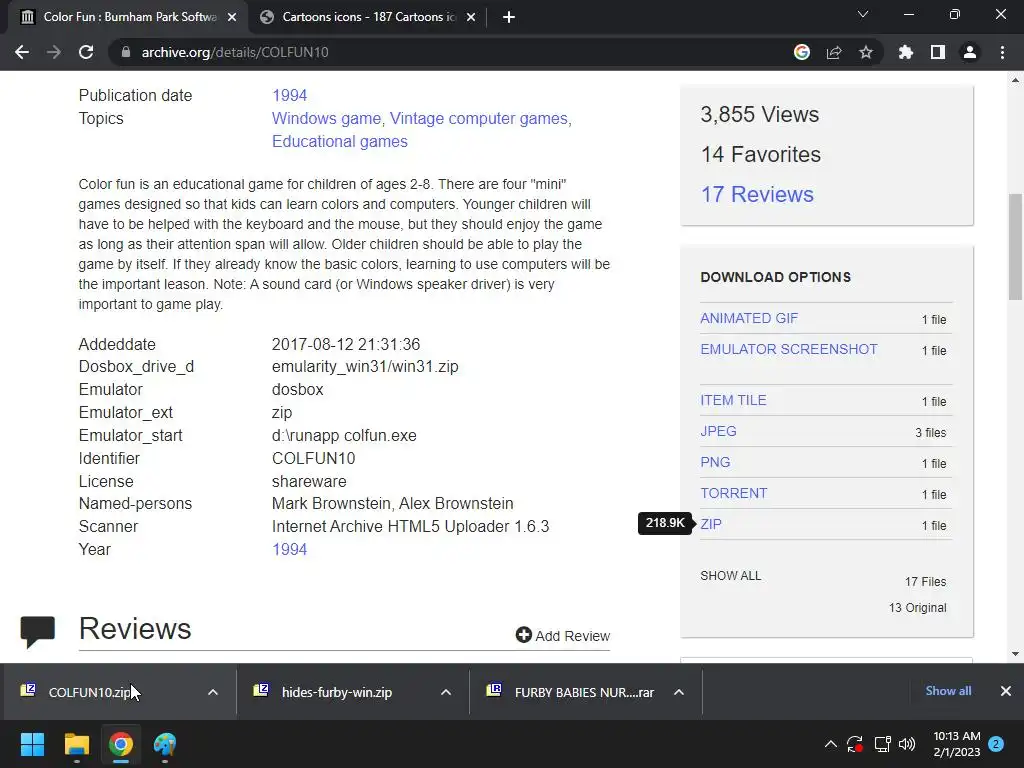This screenshot has width=1024, height=768.
Task: Open Educational games topic link
Action: pyautogui.click(x=340, y=141)
